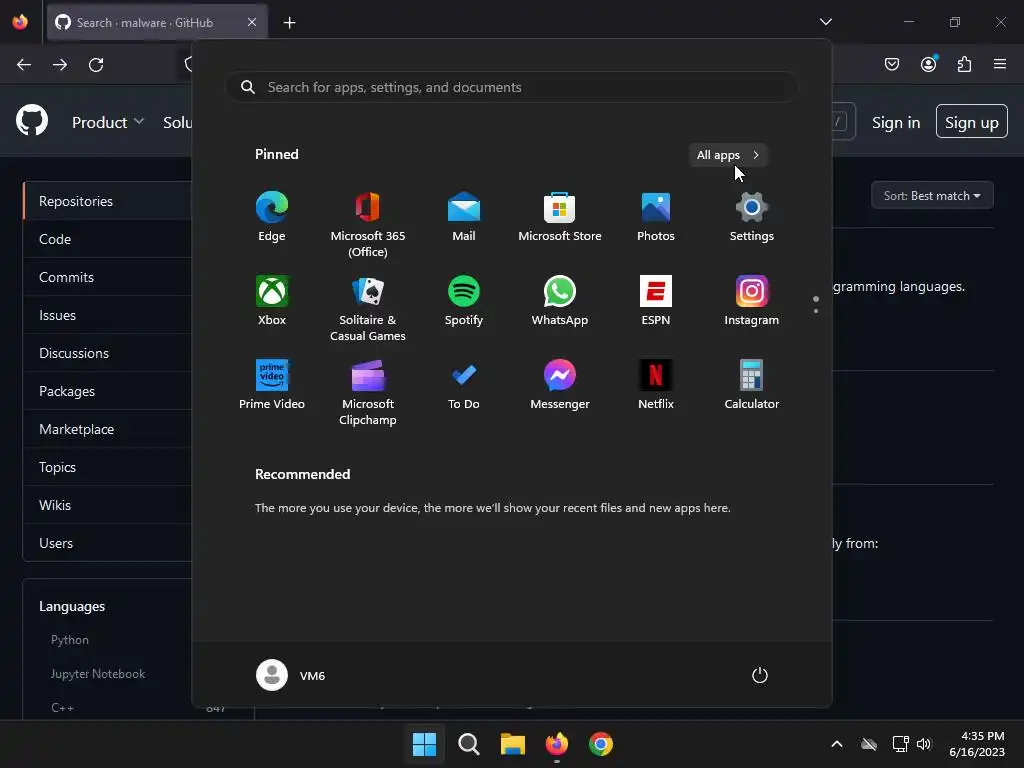The image size is (1024, 768).
Task: Launch Microsoft 365 (Office)
Action: (368, 224)
